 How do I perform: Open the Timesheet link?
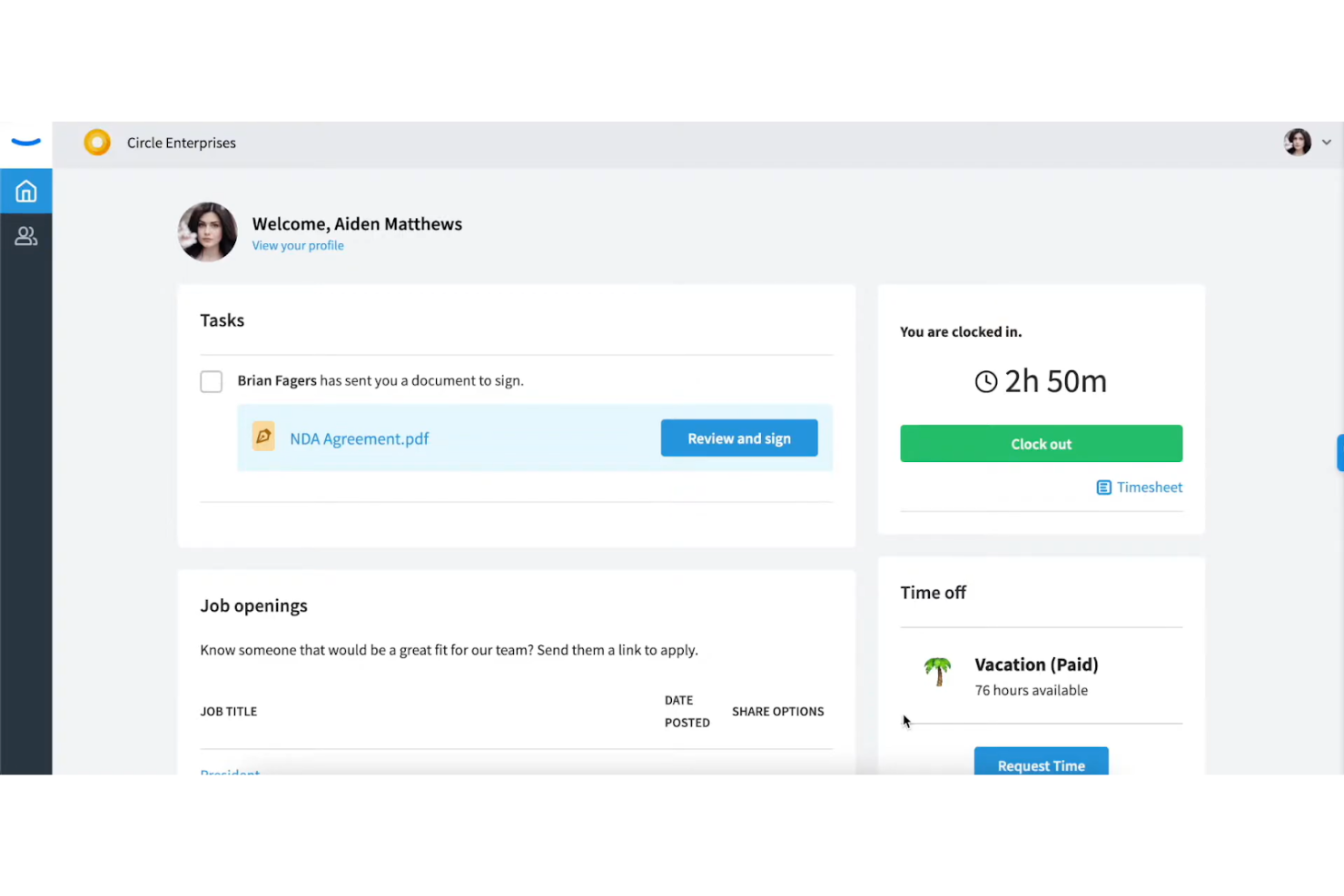coord(1150,487)
